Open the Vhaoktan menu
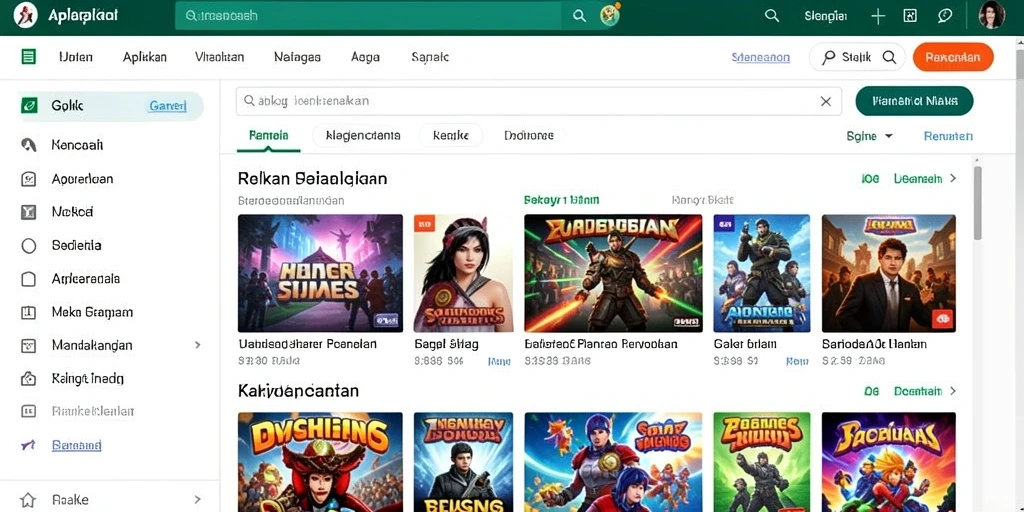 tap(219, 57)
